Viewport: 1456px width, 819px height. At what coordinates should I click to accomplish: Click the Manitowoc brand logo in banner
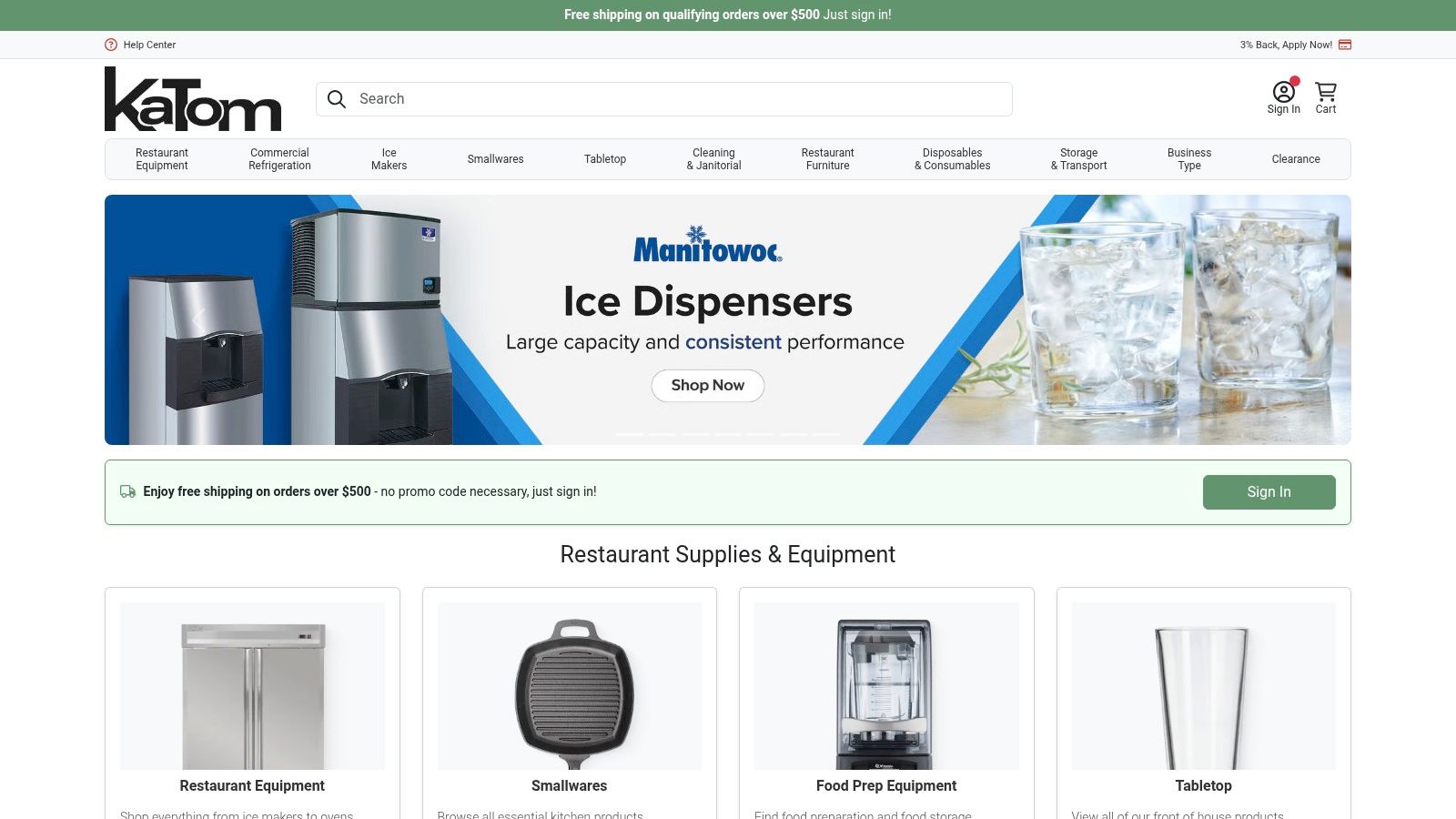708,245
